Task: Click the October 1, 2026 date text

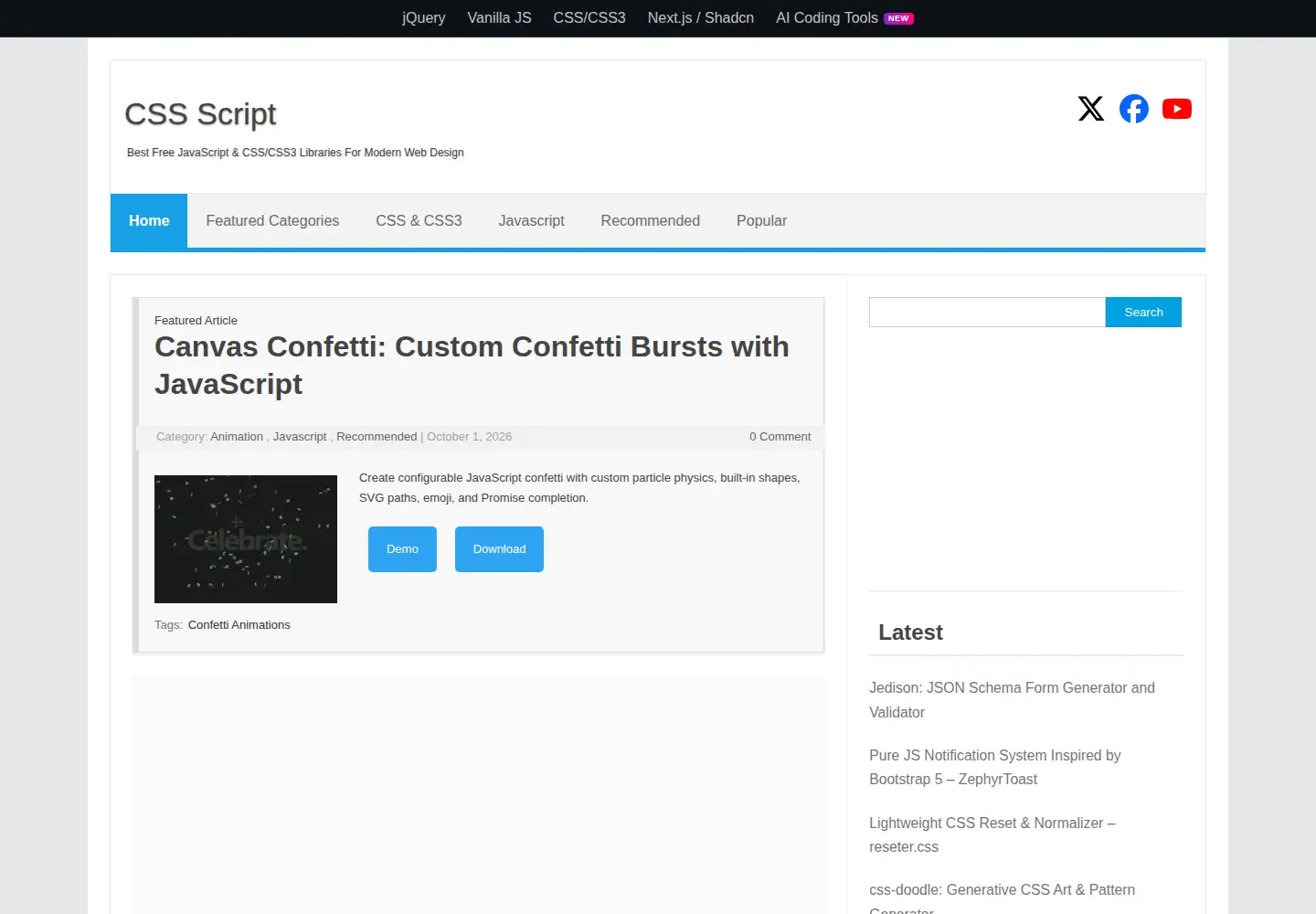Action: coord(469,437)
